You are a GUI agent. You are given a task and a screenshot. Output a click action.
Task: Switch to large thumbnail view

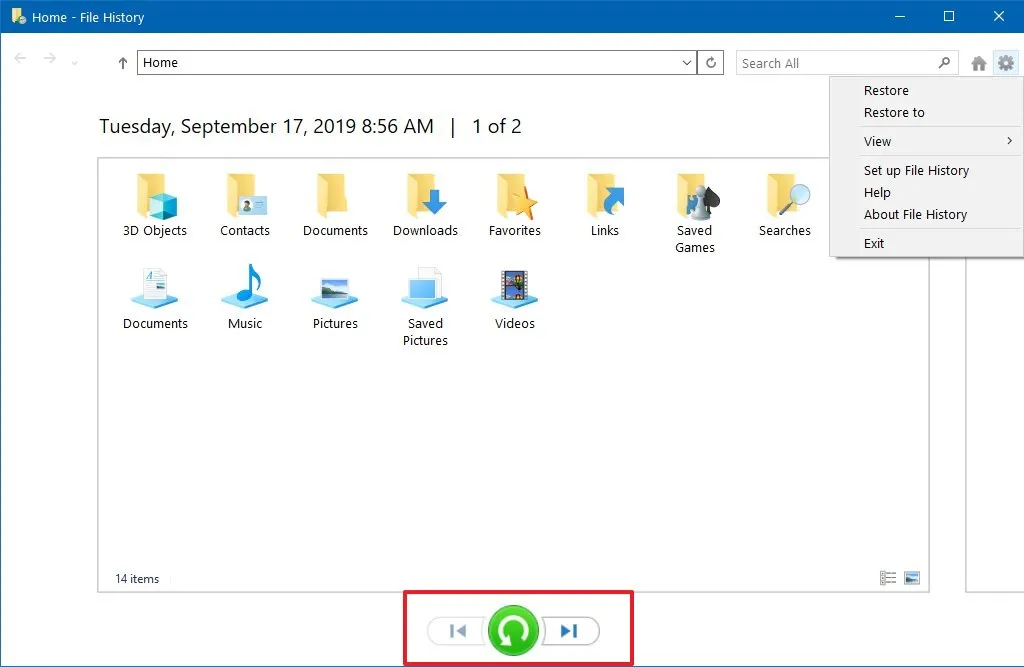pyautogui.click(x=911, y=578)
